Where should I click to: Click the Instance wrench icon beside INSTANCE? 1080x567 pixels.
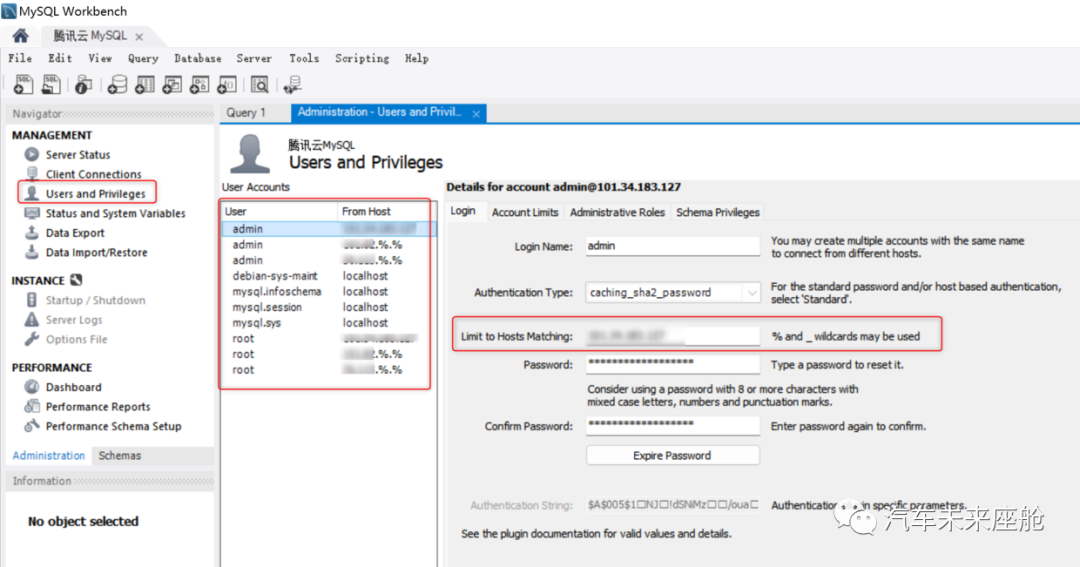pyautogui.click(x=76, y=280)
